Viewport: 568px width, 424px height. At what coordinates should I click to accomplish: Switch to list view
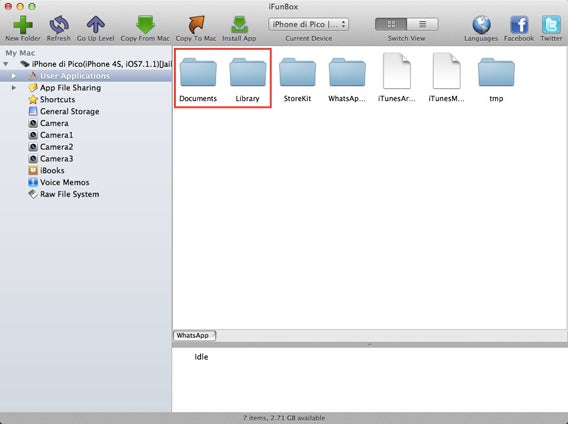422,24
